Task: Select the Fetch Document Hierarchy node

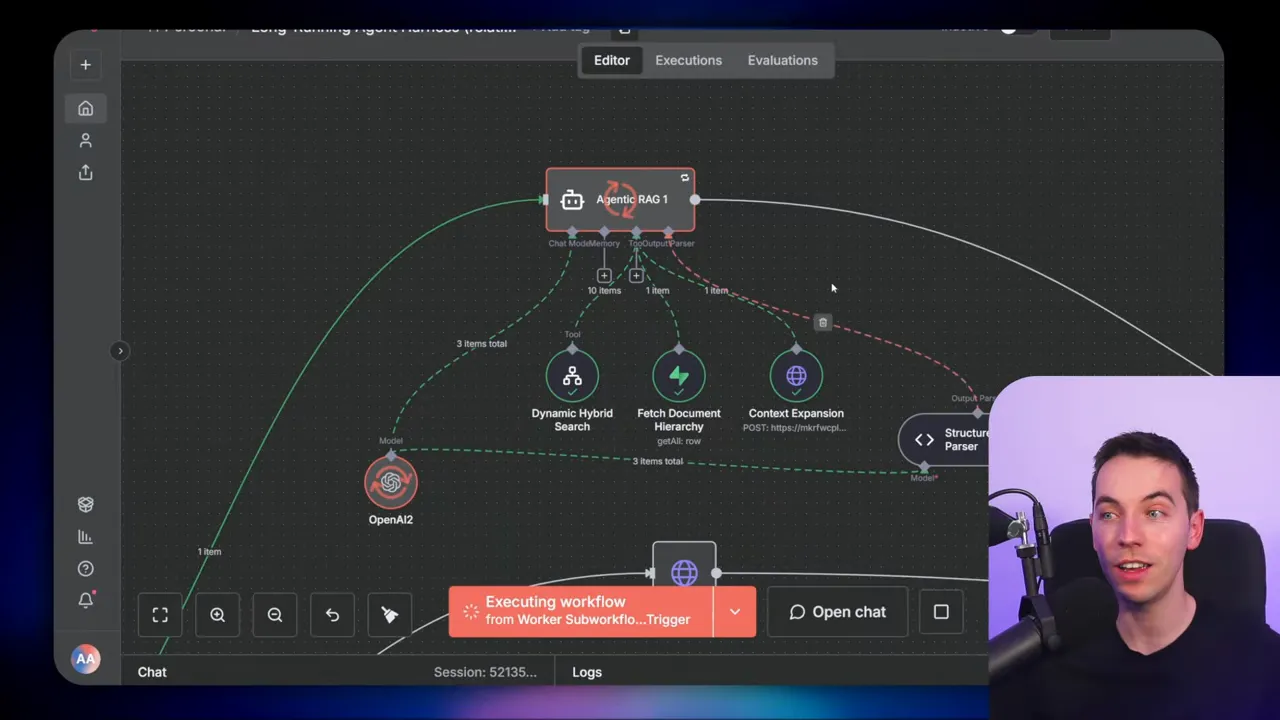Action: point(678,377)
